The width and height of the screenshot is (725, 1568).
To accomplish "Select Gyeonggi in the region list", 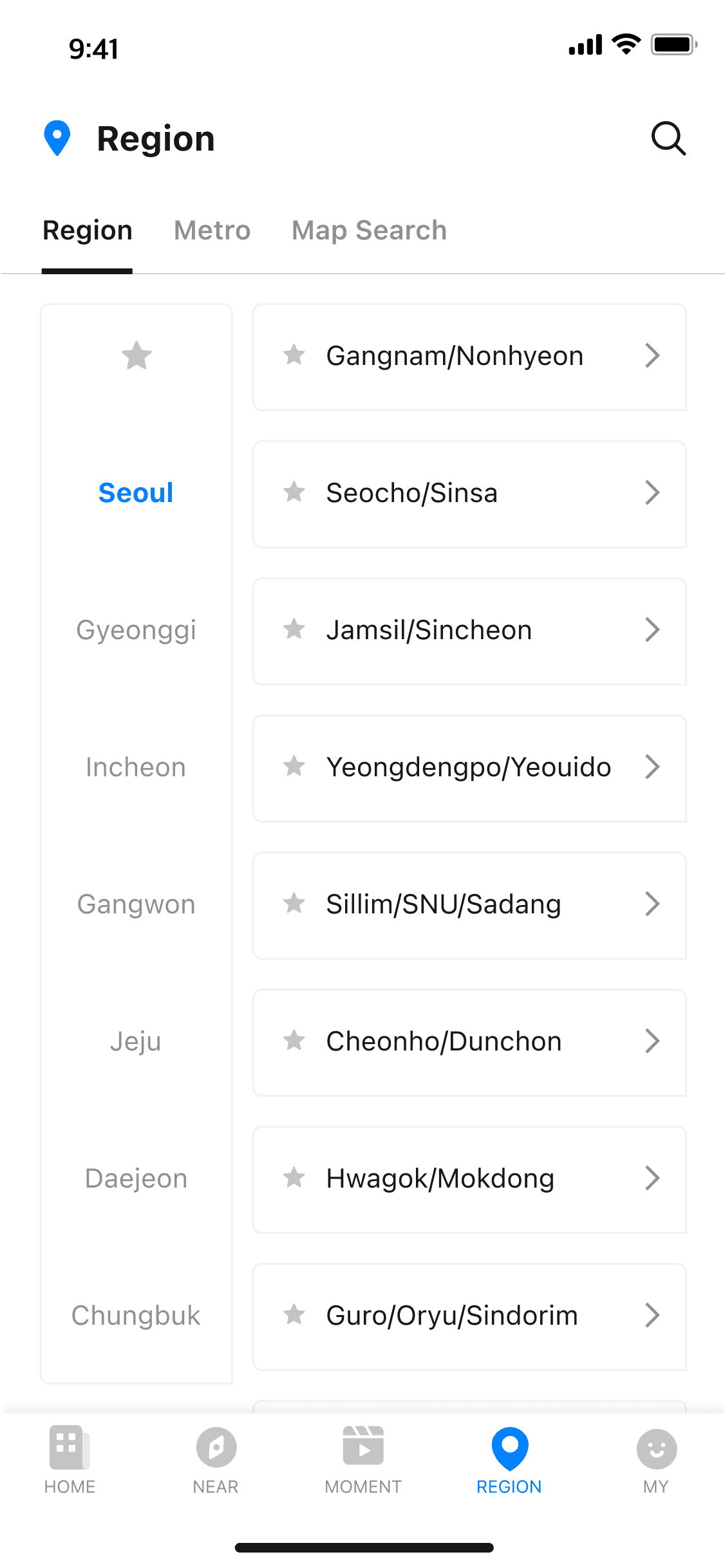I will (x=136, y=630).
